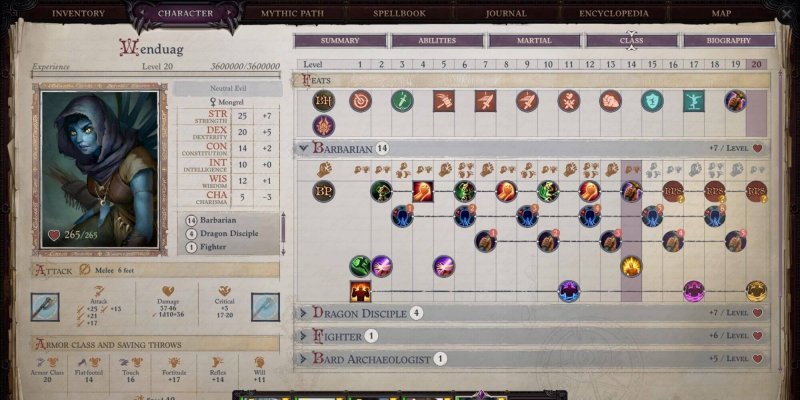Viewport: 800px width, 400px height.
Task: Click the RPS icon at level 16
Action: click(673, 191)
